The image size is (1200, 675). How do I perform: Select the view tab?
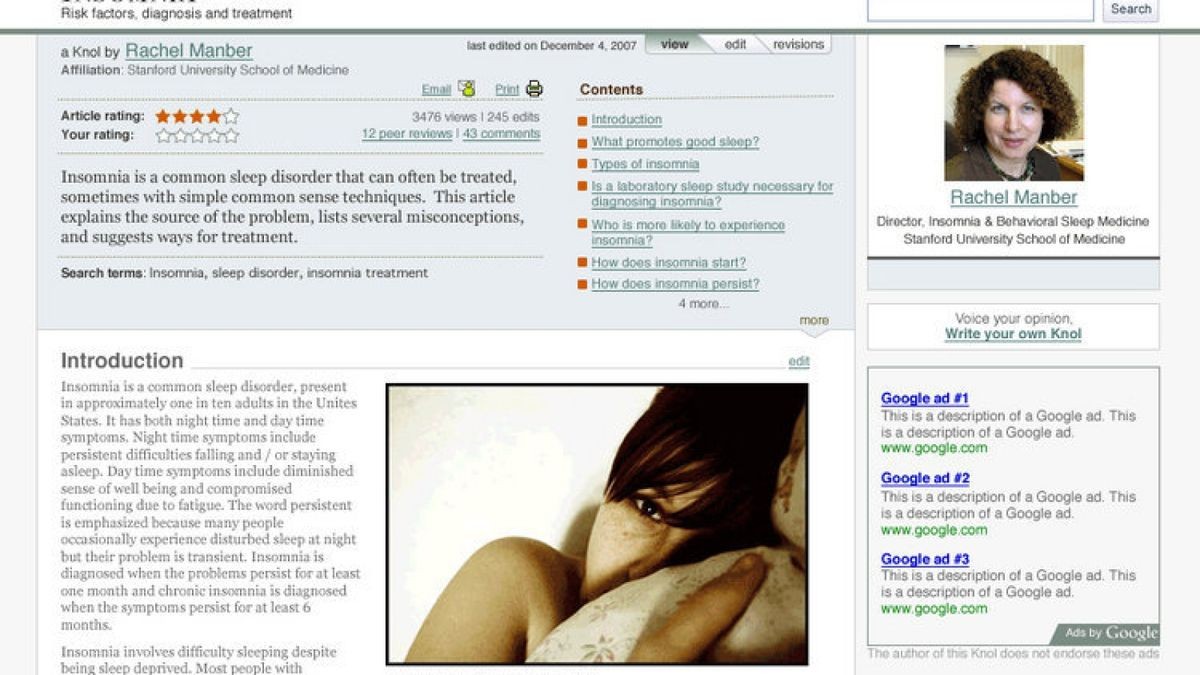[675, 44]
